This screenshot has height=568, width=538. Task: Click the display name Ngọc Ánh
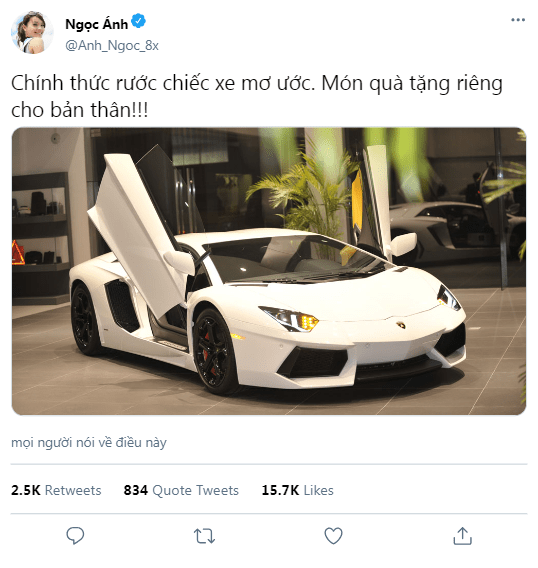[97, 24]
